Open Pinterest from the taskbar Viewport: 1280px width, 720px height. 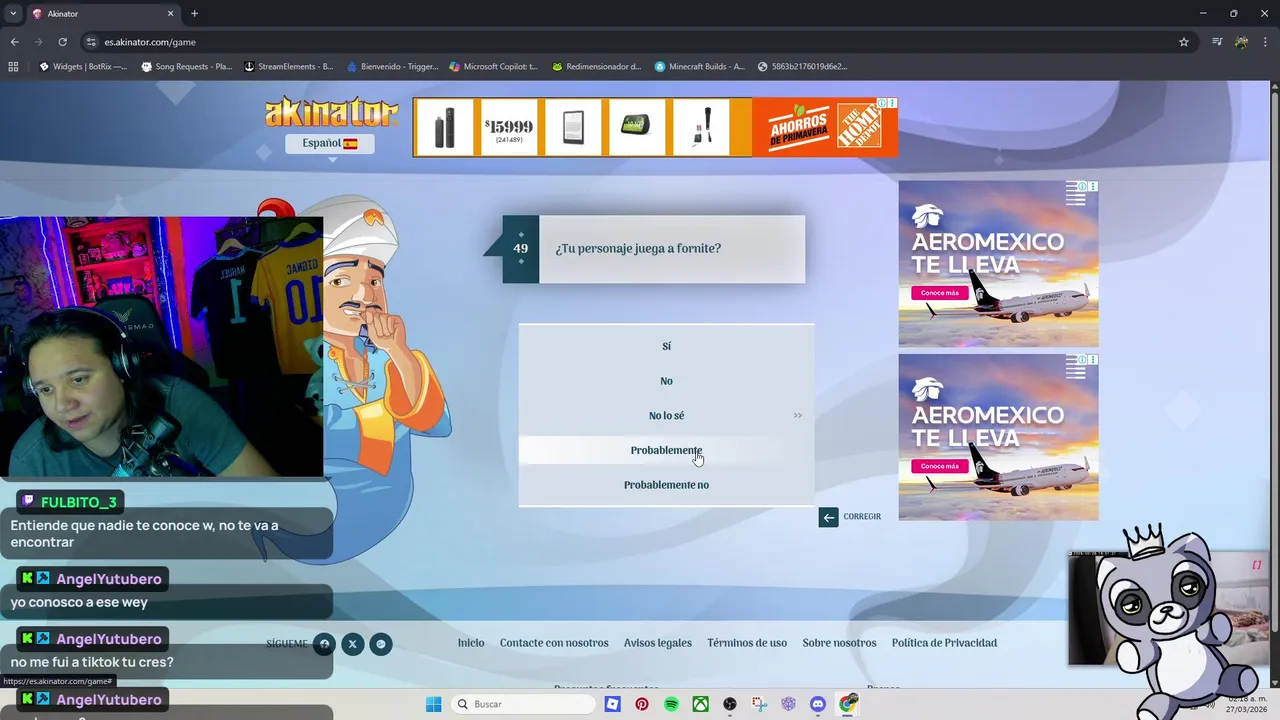tap(642, 704)
